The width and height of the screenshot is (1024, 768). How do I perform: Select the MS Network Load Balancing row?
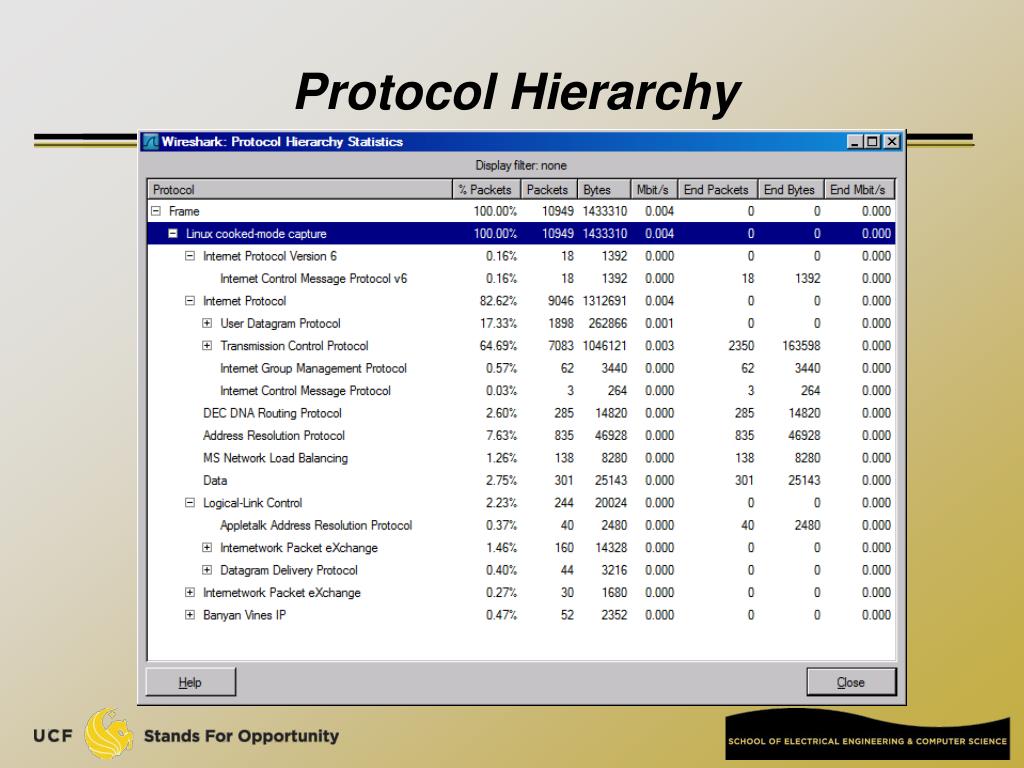pyautogui.click(x=275, y=458)
